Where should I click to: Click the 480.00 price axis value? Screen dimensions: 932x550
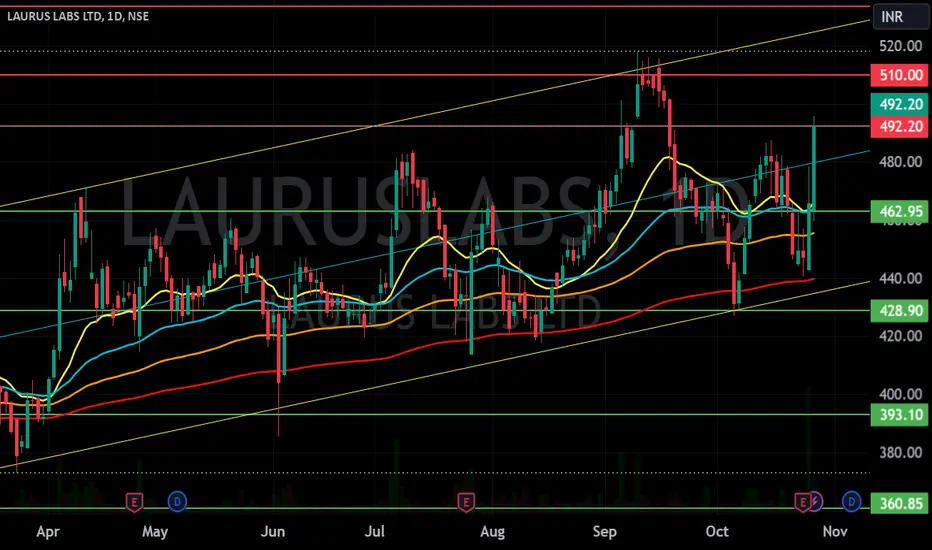[x=900, y=162]
